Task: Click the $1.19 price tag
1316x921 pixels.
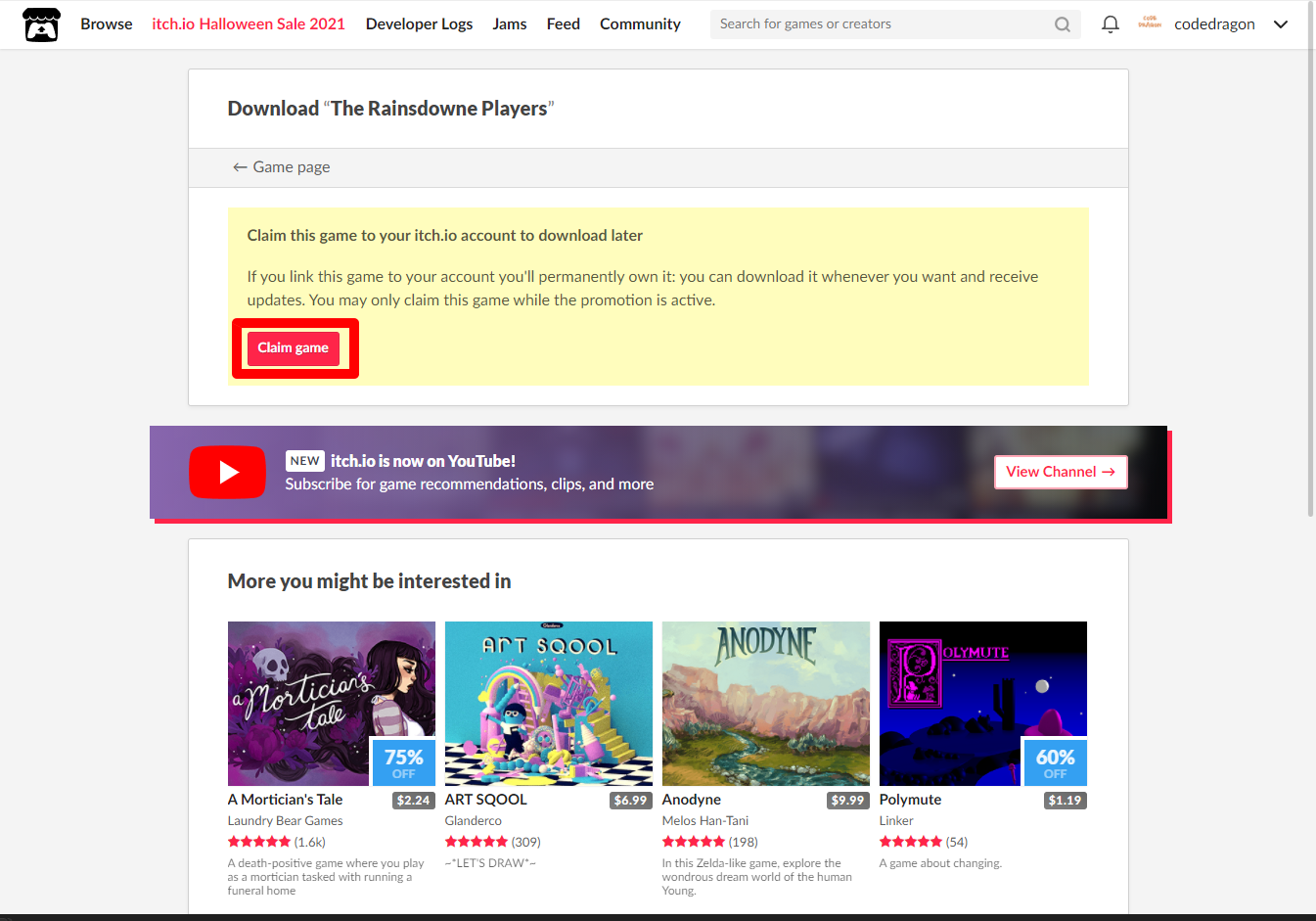Action: 1066,801
